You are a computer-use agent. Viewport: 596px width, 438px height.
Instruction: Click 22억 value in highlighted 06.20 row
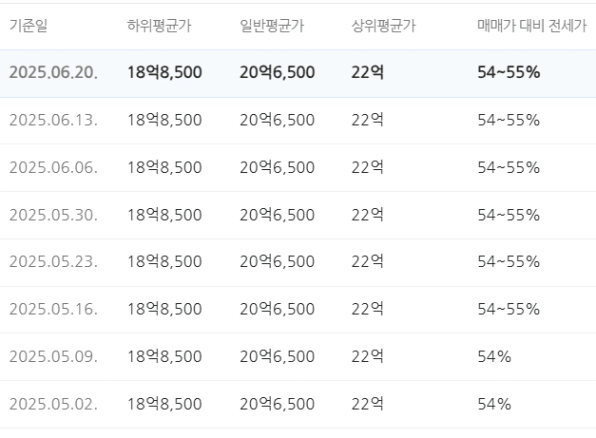point(367,72)
